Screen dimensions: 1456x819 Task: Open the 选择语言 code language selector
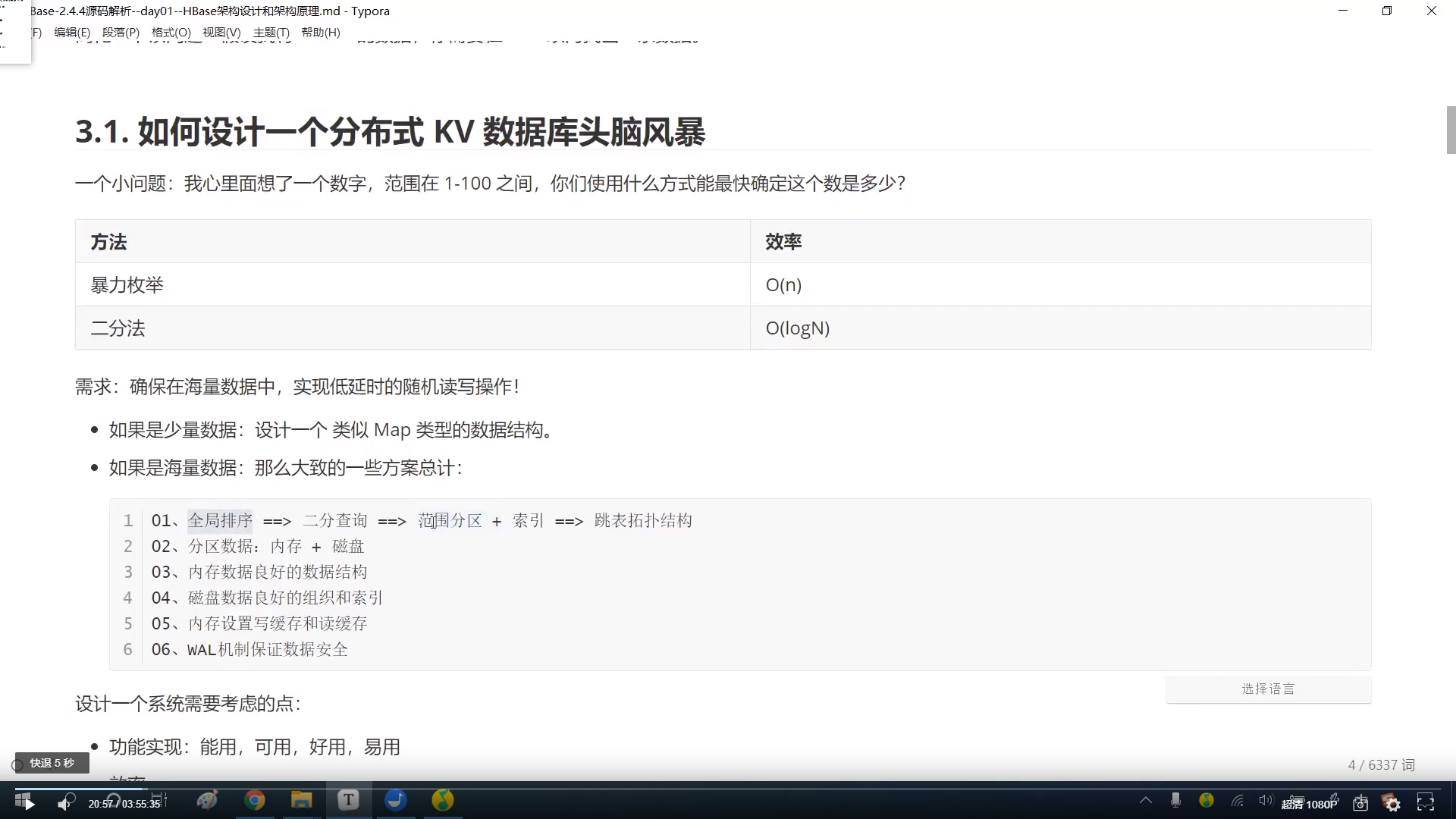[1268, 689]
